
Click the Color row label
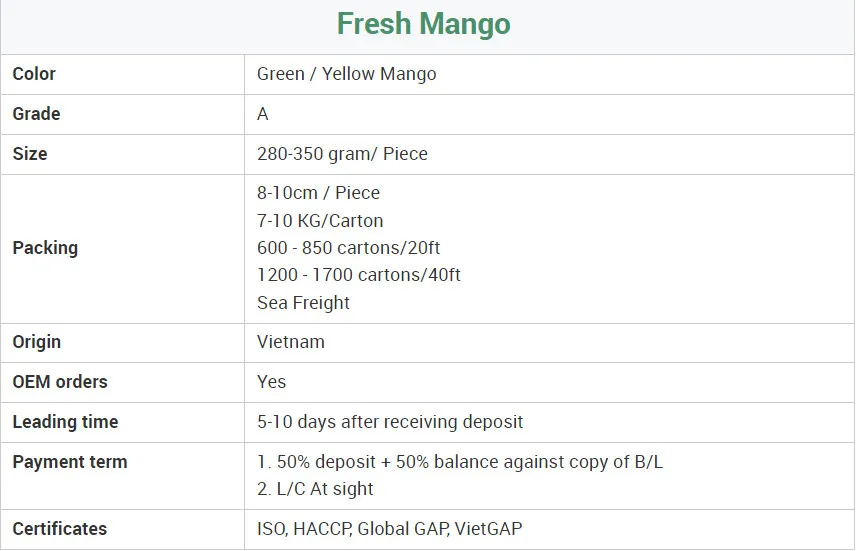[x=34, y=74]
